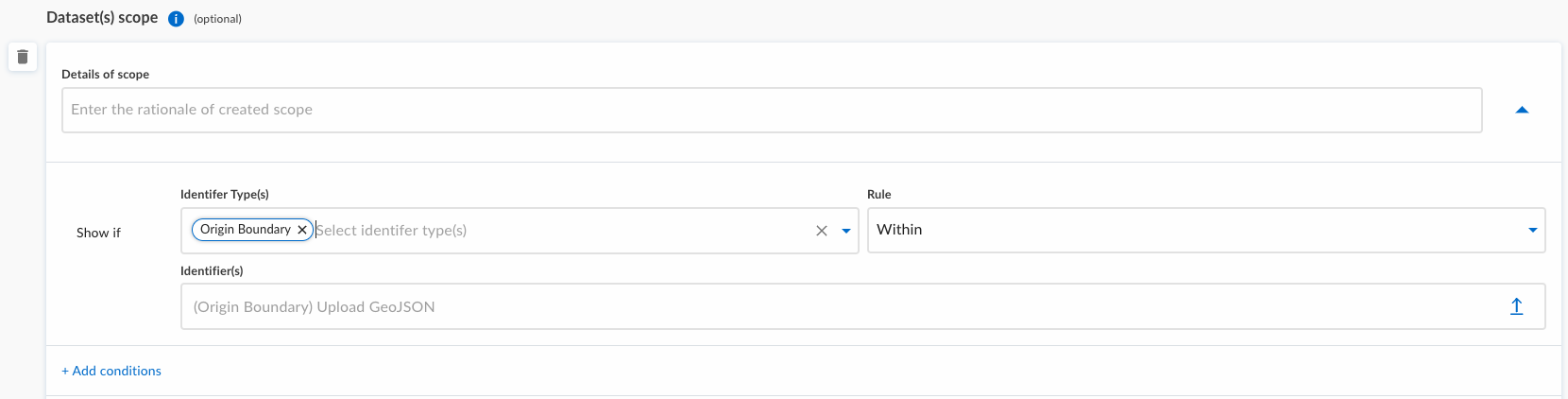Click the Show if label
Viewport: 1568px width, 399px height.
98,233
